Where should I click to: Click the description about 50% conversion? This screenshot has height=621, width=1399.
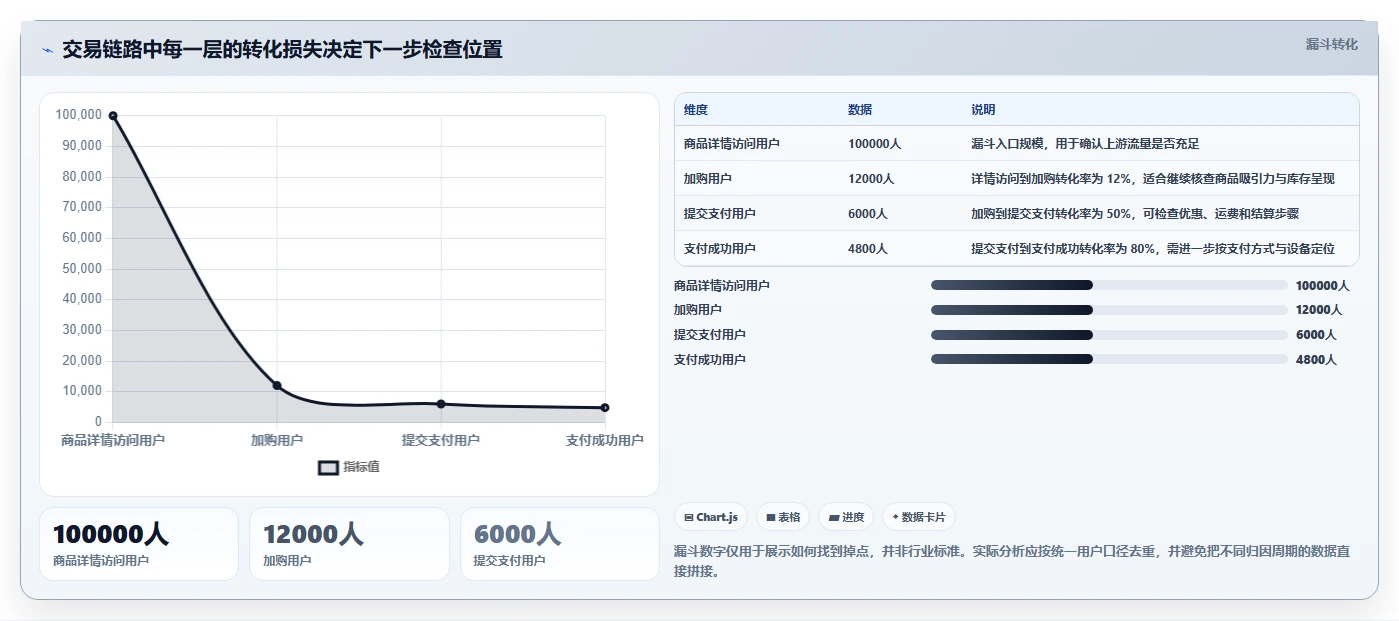[1135, 214]
